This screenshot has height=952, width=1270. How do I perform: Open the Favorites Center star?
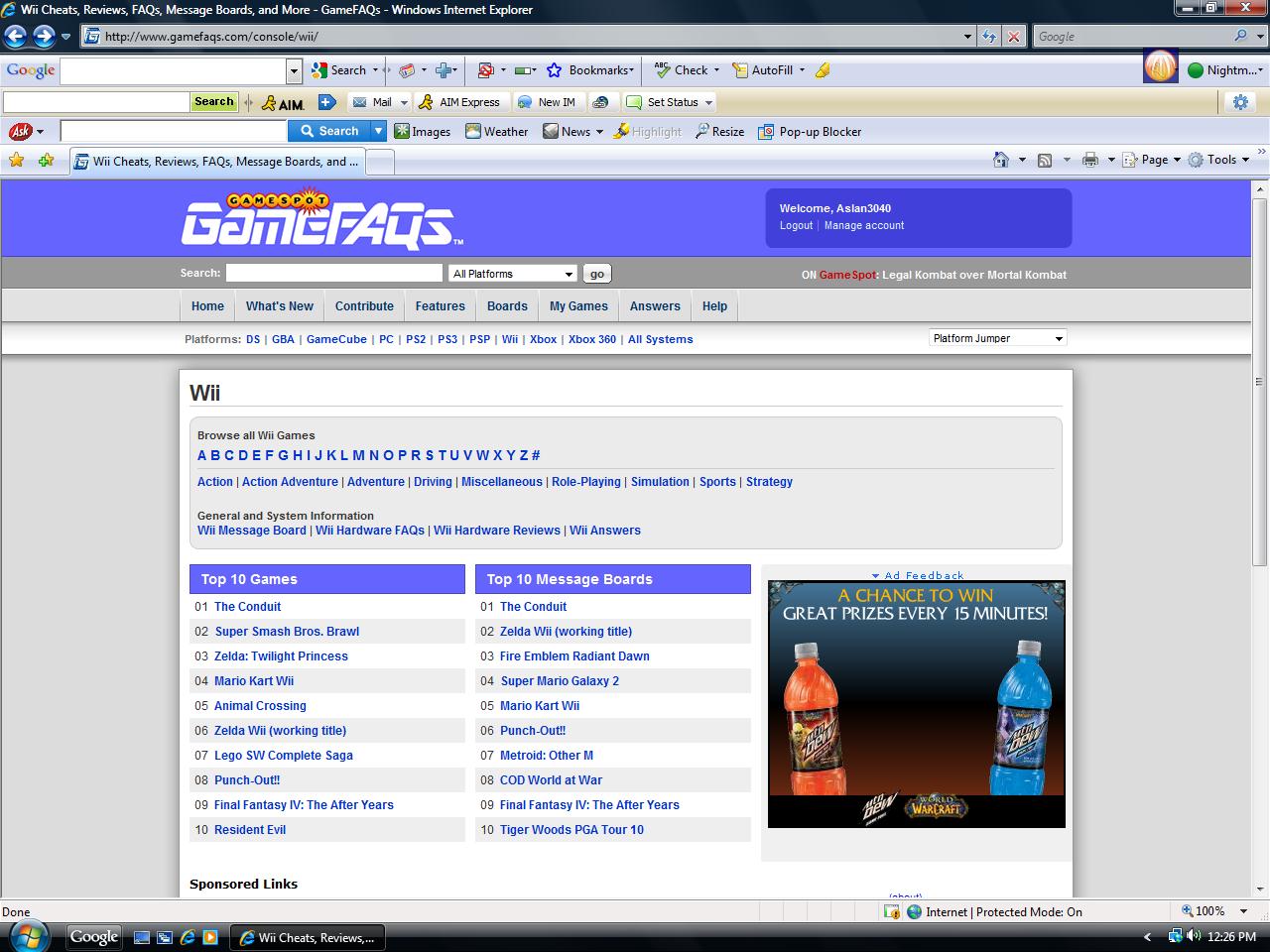tap(16, 161)
